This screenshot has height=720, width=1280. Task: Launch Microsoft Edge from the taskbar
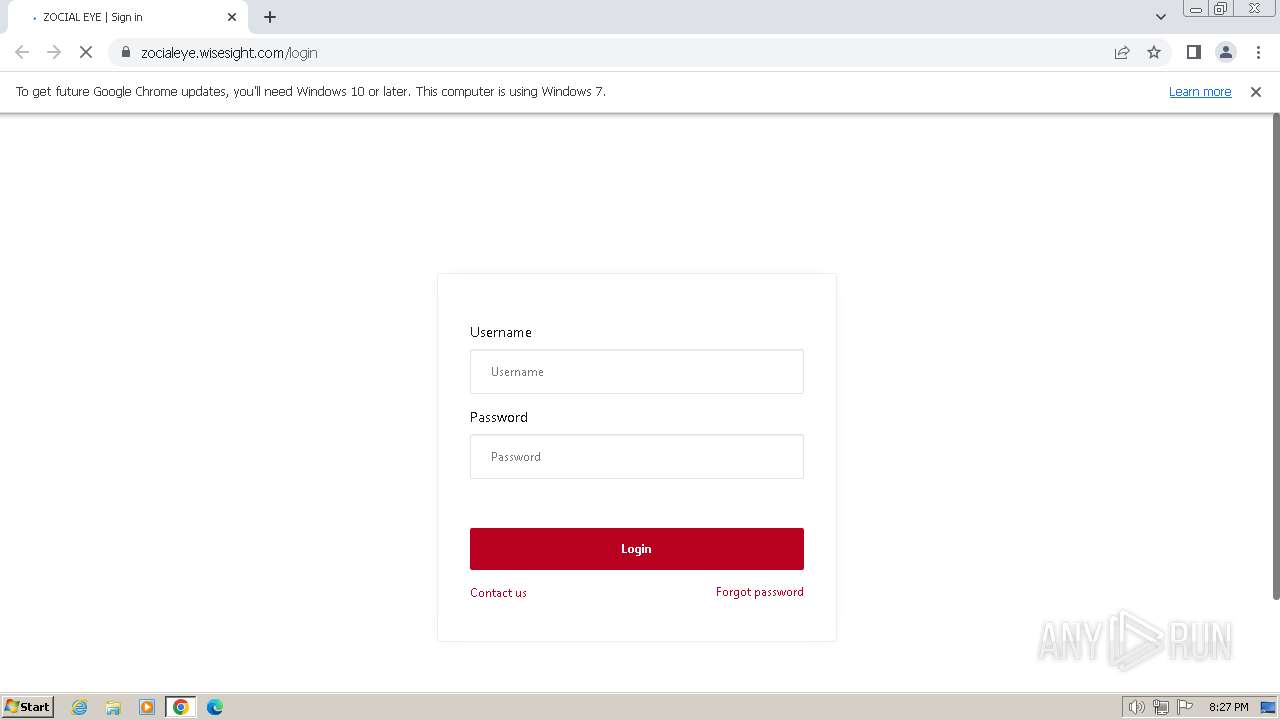215,707
